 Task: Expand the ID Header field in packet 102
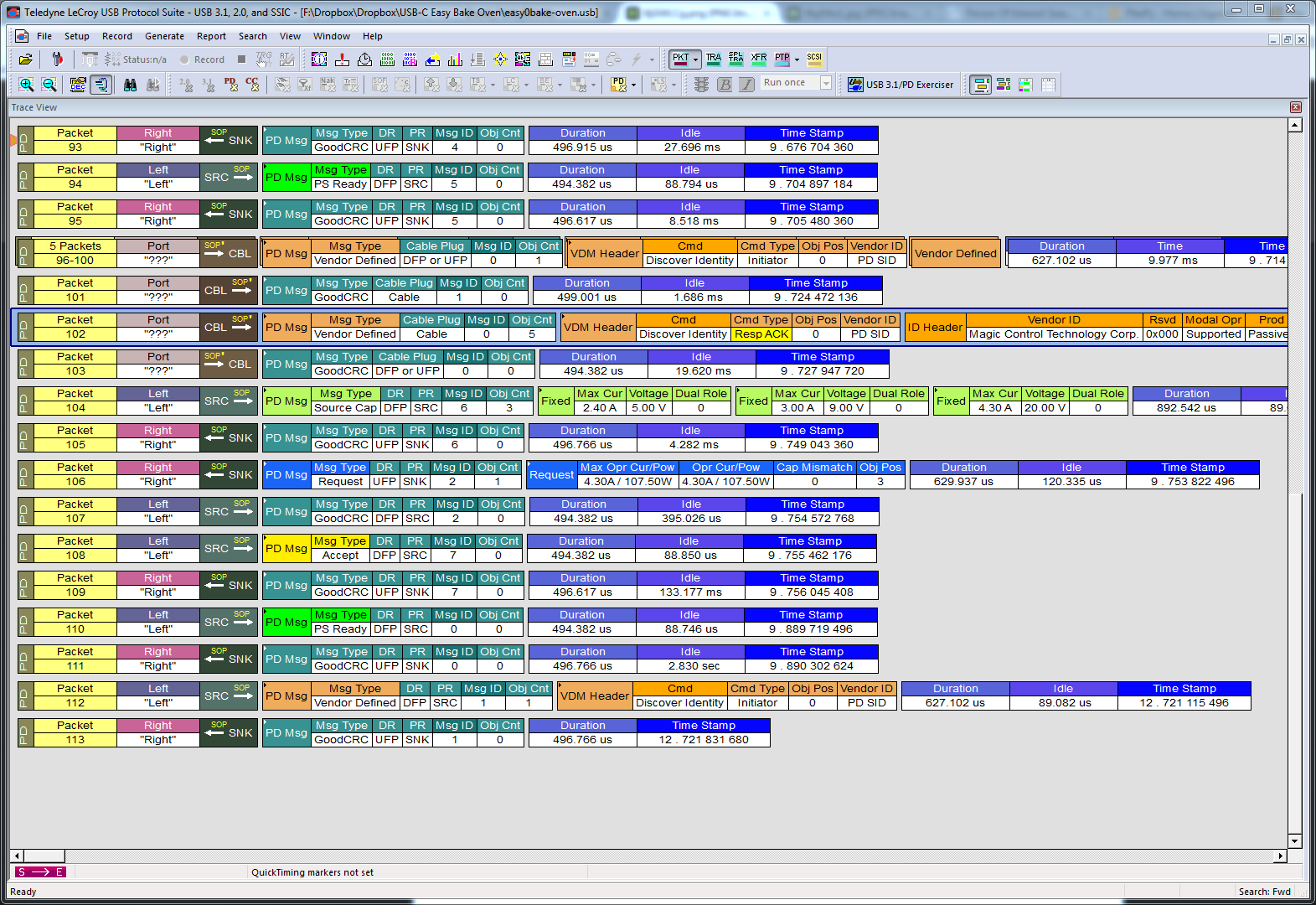tap(935, 327)
